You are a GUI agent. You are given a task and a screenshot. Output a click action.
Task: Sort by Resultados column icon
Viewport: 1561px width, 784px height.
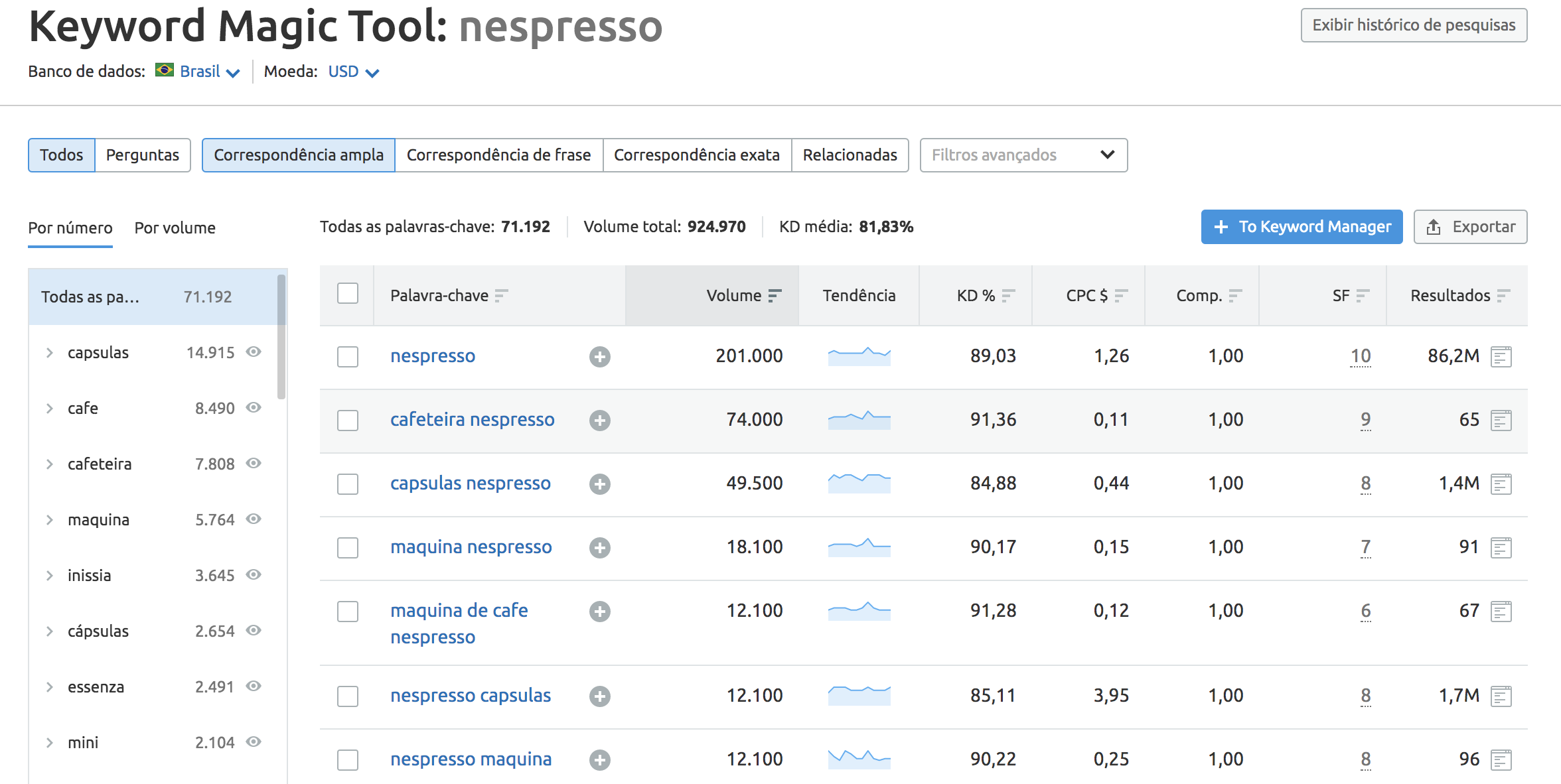pyautogui.click(x=1504, y=296)
